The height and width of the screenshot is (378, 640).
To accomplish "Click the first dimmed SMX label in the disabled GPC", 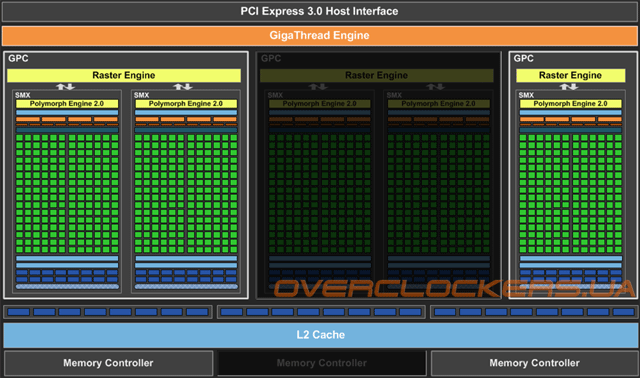I will click(x=275, y=95).
